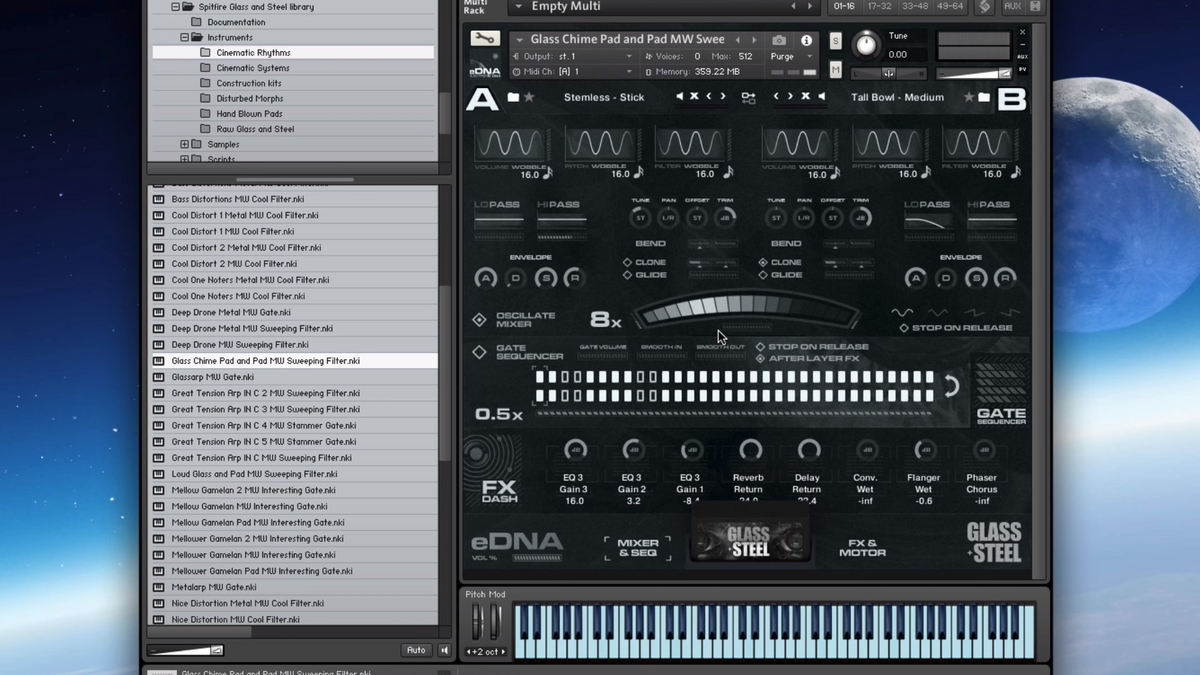The image size is (1200, 675).
Task: Open the instrument info icon
Action: tap(806, 40)
